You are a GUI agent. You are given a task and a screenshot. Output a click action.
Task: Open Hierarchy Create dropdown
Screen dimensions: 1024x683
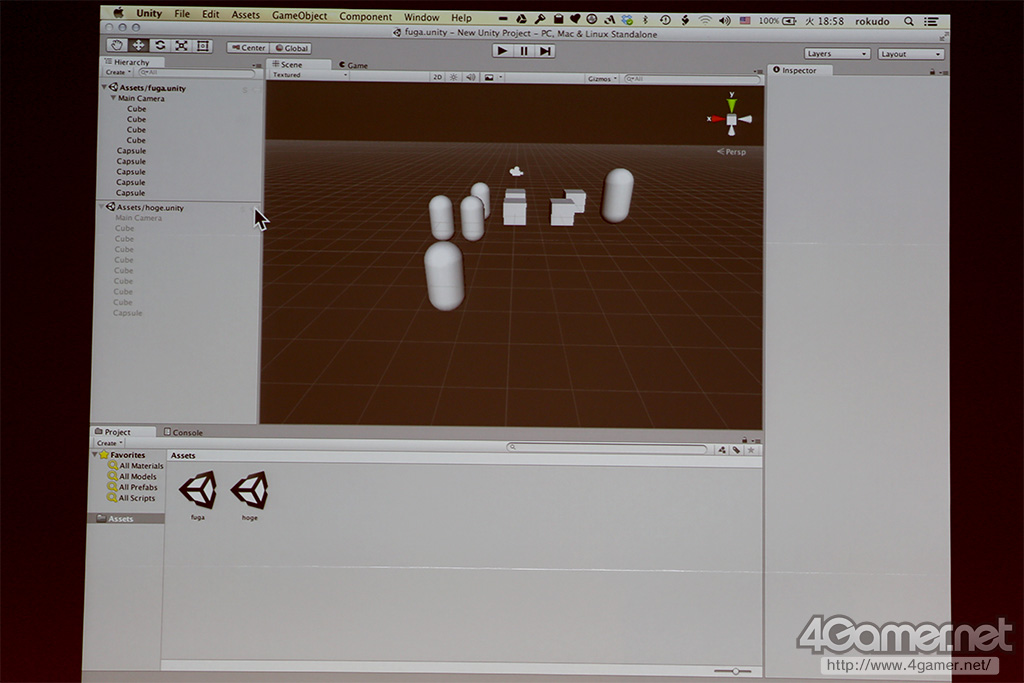(x=118, y=72)
